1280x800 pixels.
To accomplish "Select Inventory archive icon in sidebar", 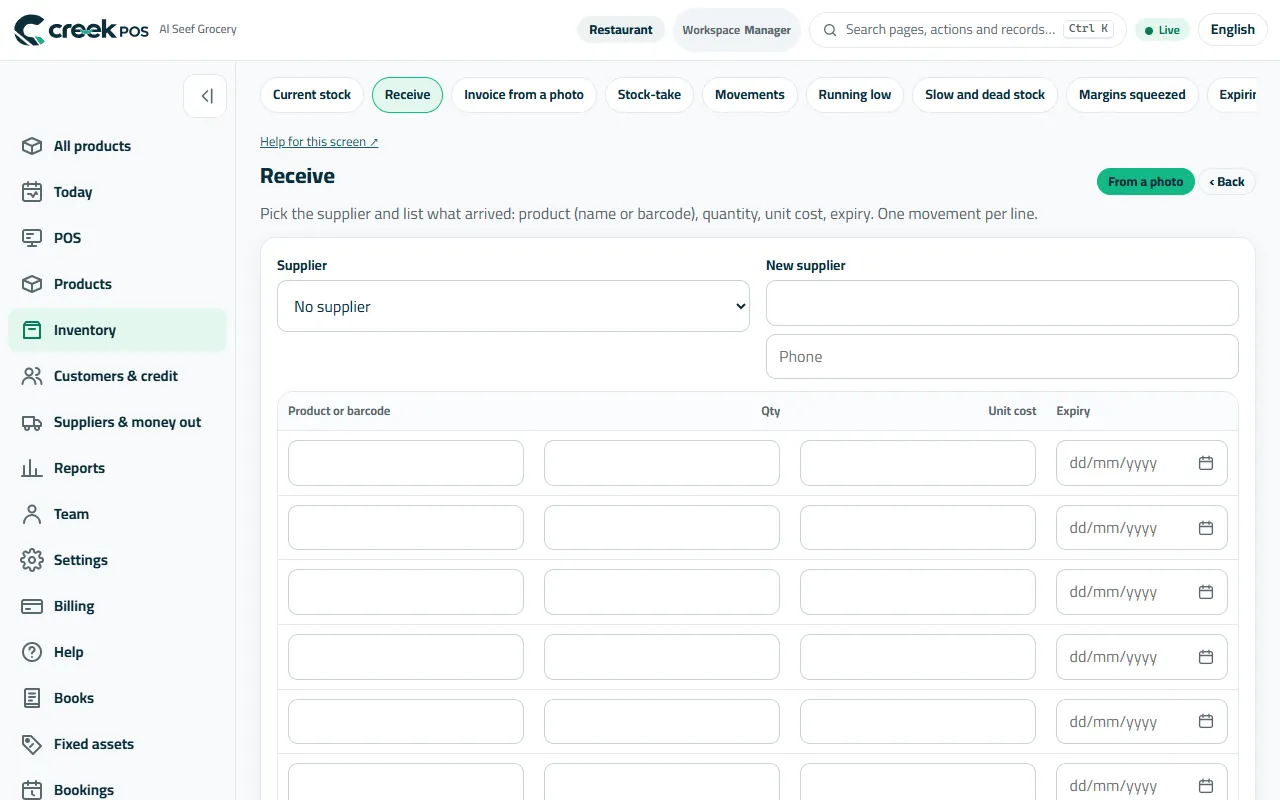I will click(x=32, y=330).
